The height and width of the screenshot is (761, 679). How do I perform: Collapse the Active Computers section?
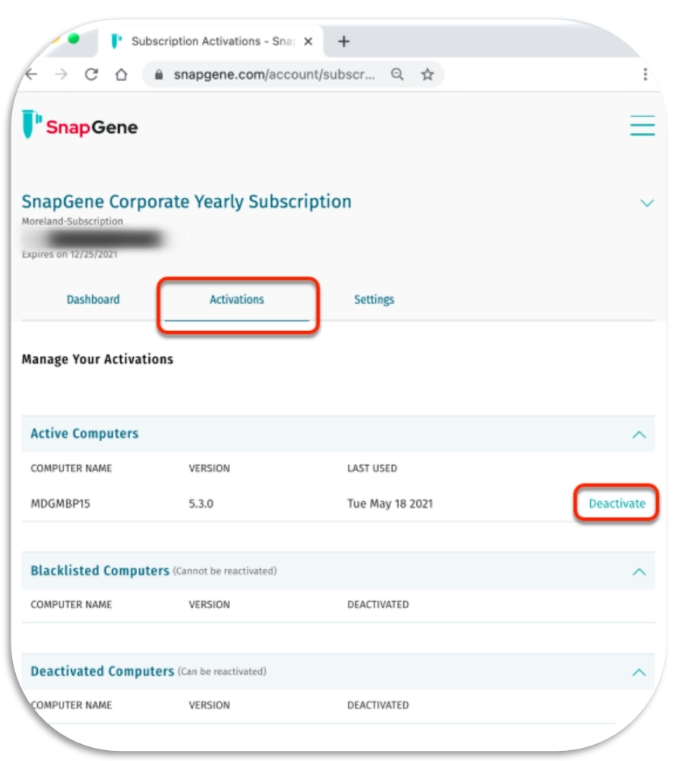click(639, 434)
